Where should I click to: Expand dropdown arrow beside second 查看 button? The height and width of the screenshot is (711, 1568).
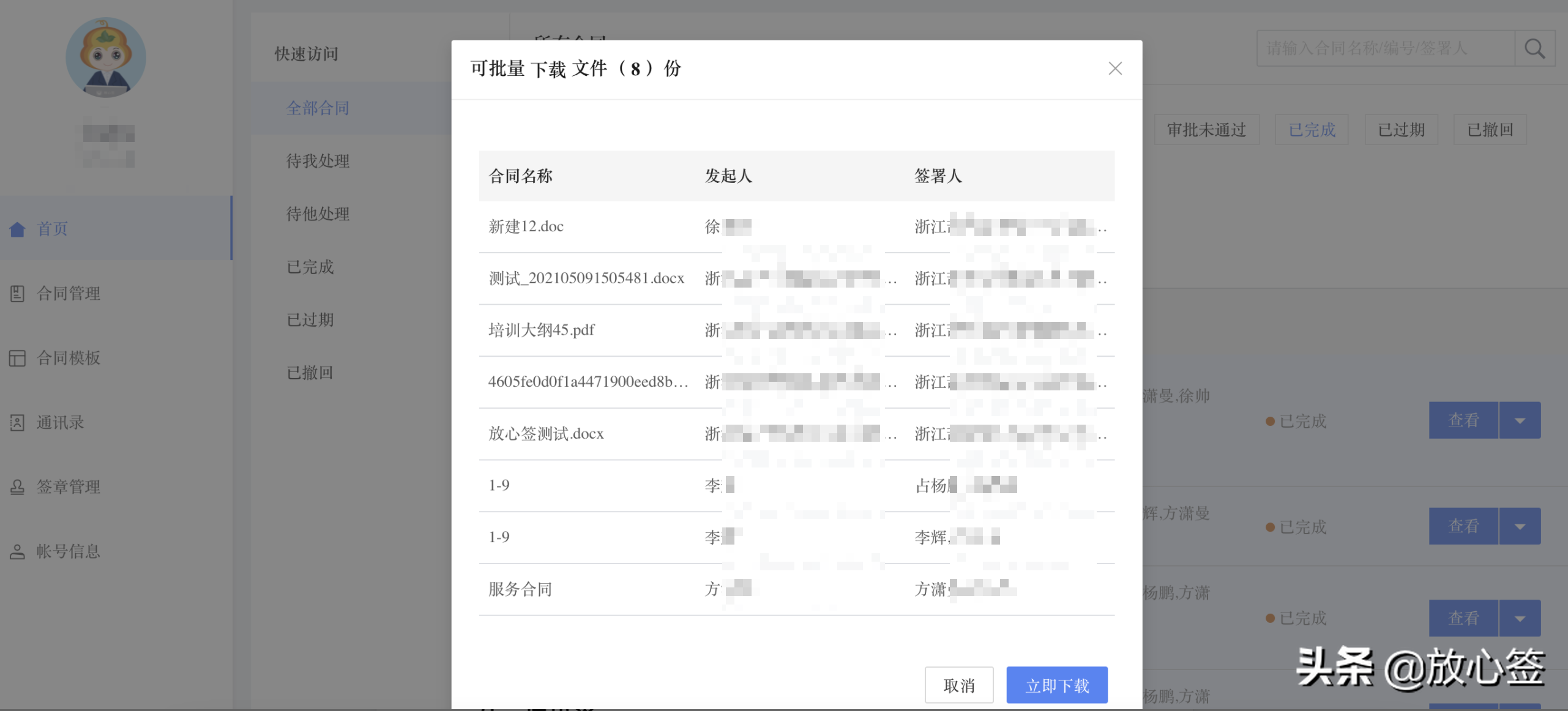coord(1520,526)
